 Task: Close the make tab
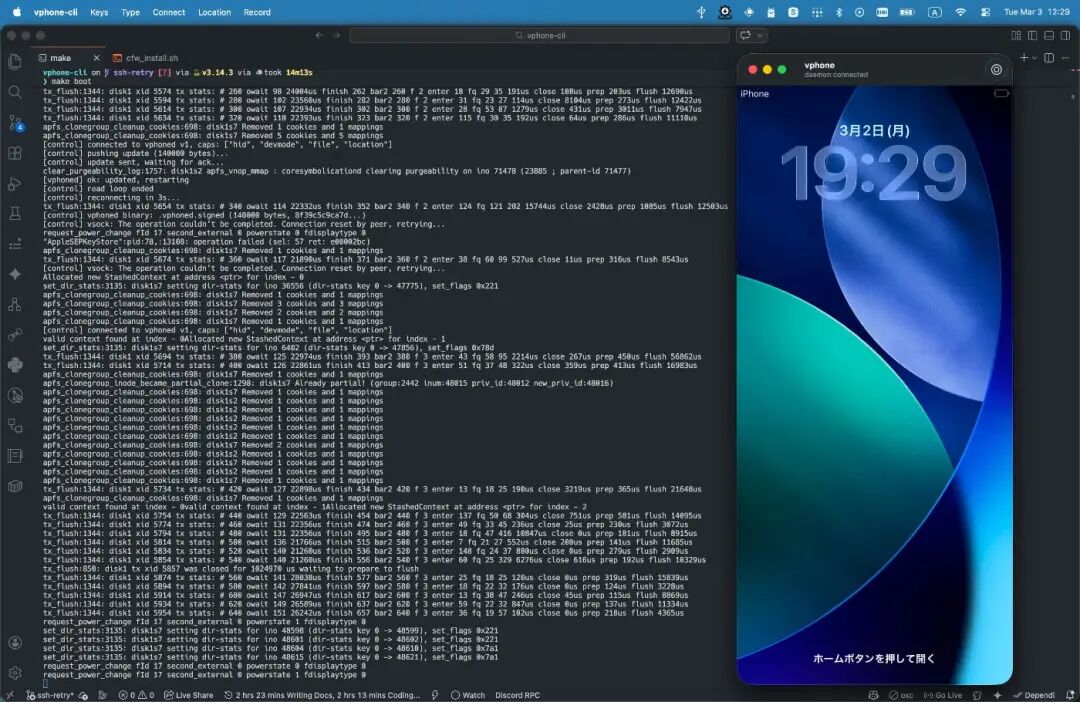tap(96, 58)
